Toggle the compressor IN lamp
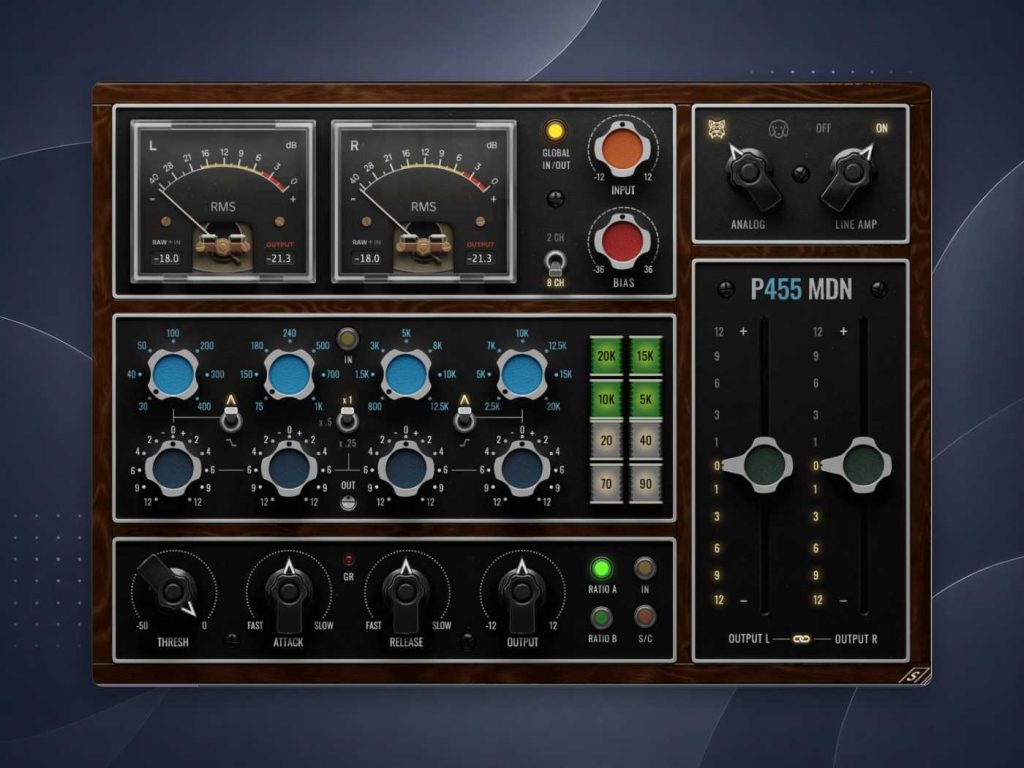This screenshot has height=768, width=1024. tap(645, 568)
